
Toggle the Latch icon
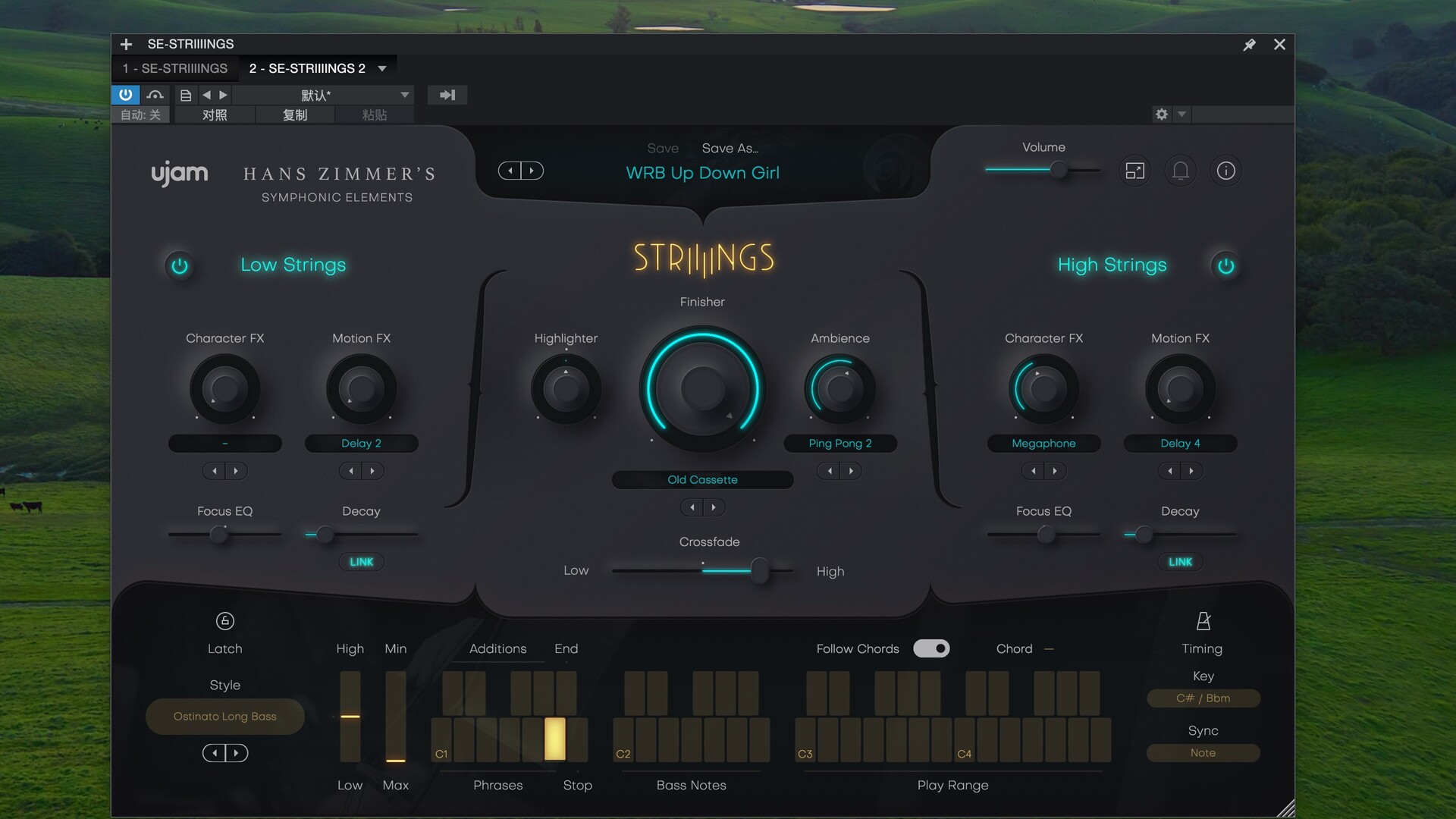point(225,621)
